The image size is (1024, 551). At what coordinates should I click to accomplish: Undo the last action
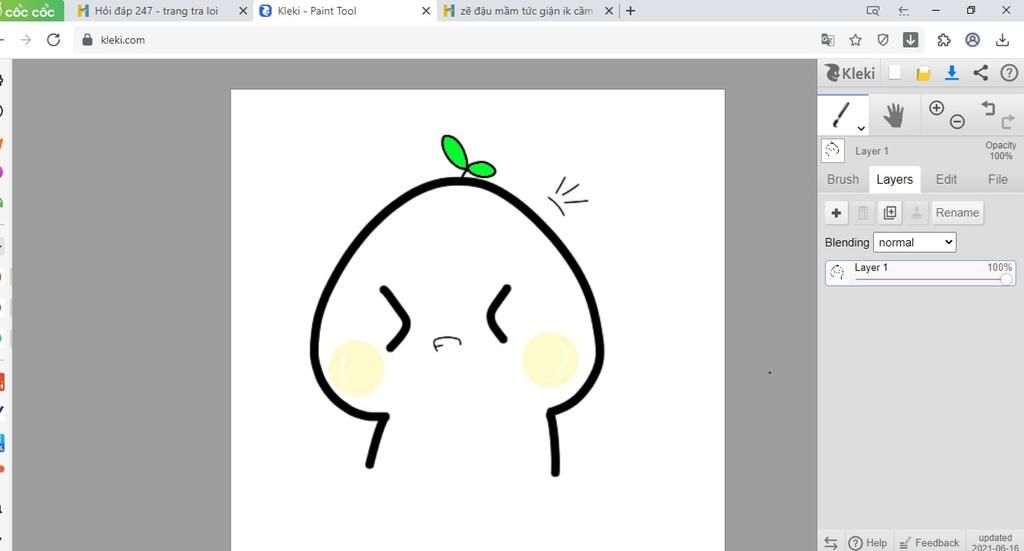click(988, 108)
